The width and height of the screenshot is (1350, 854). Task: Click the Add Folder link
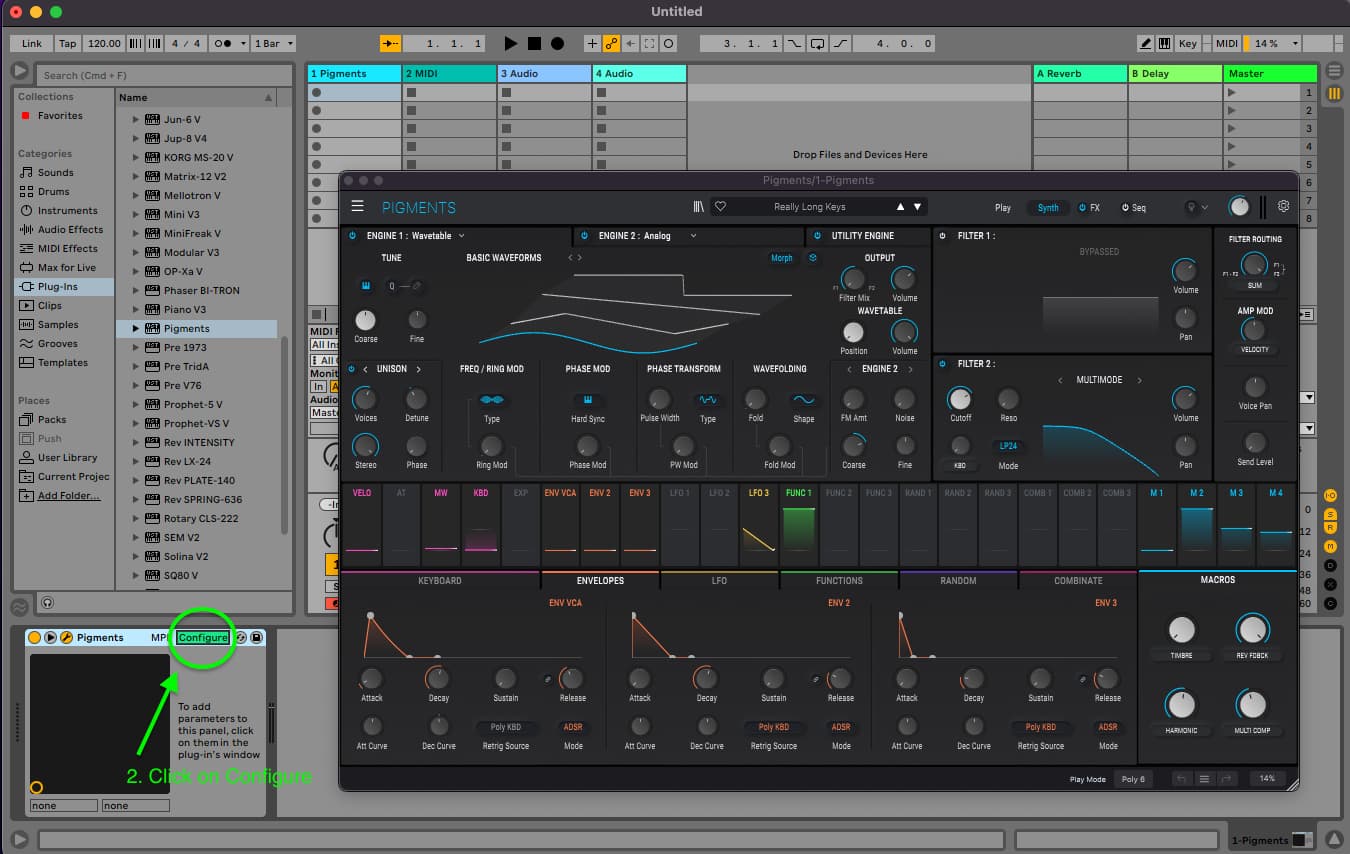click(x=68, y=495)
